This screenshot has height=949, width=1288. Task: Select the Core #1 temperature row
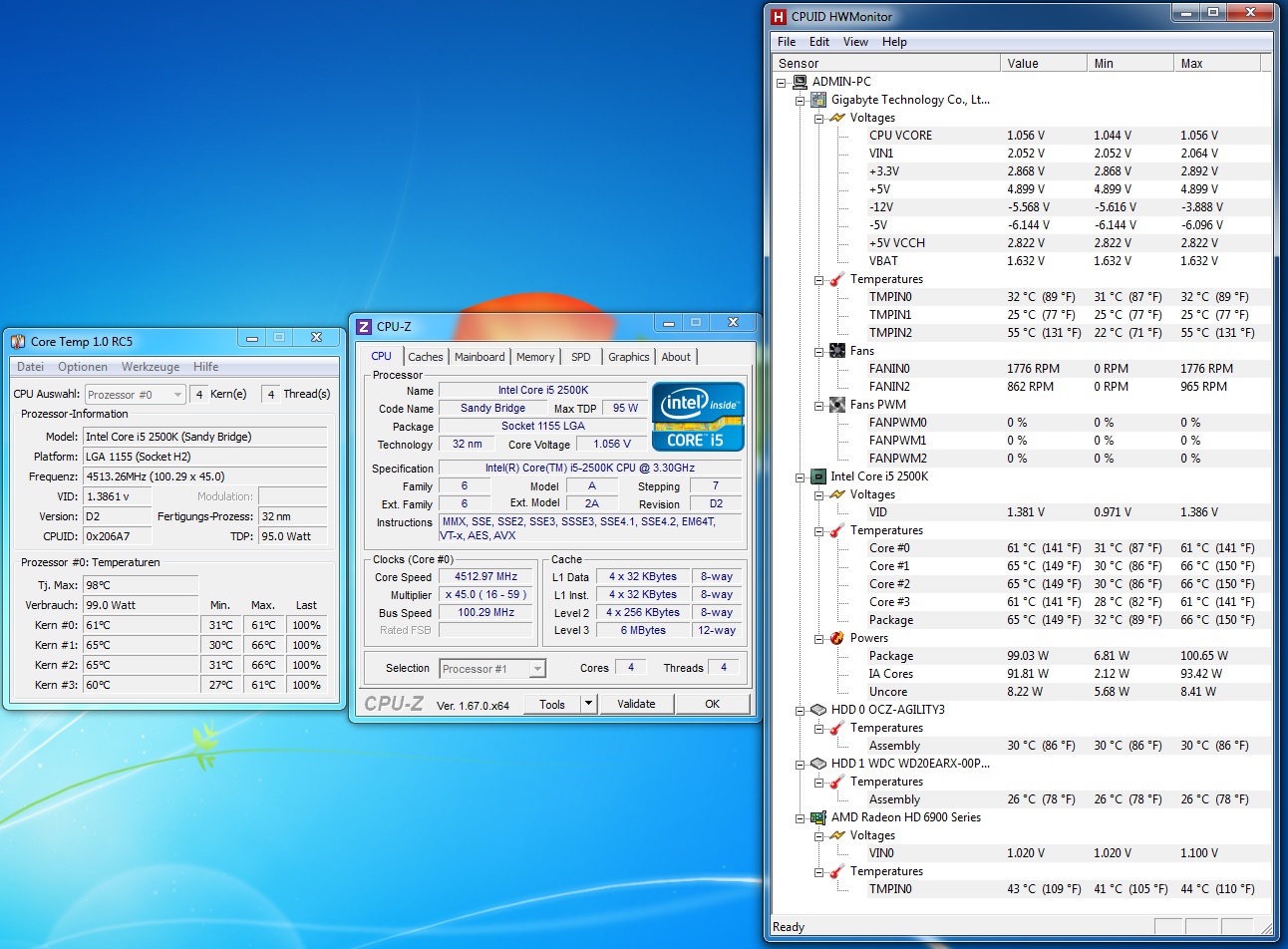click(x=1068, y=566)
